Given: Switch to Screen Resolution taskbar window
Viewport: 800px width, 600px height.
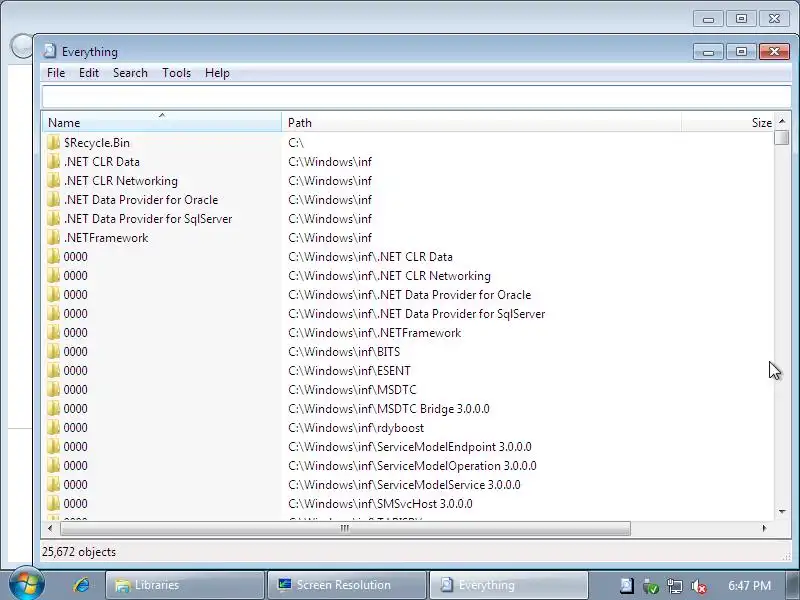Looking at the screenshot, I should (x=346, y=585).
